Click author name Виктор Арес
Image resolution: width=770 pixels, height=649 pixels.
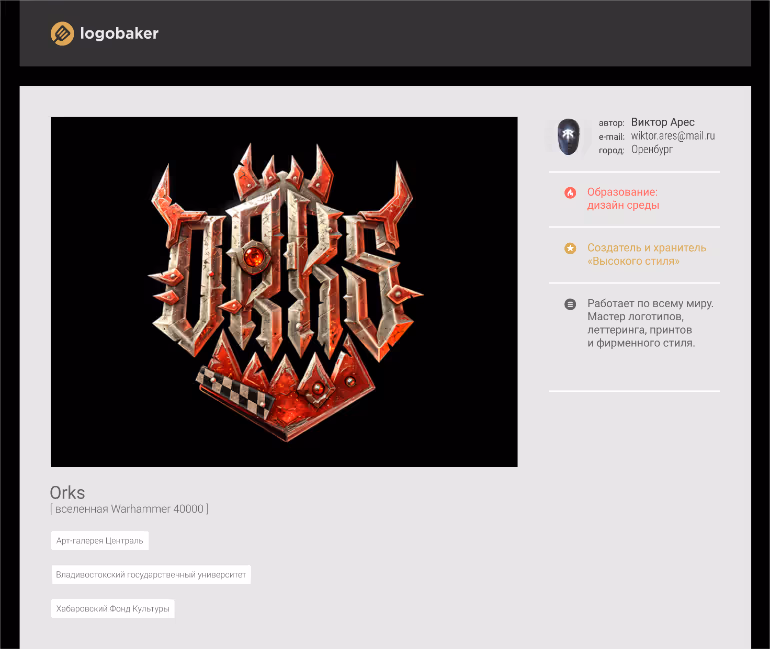click(662, 122)
